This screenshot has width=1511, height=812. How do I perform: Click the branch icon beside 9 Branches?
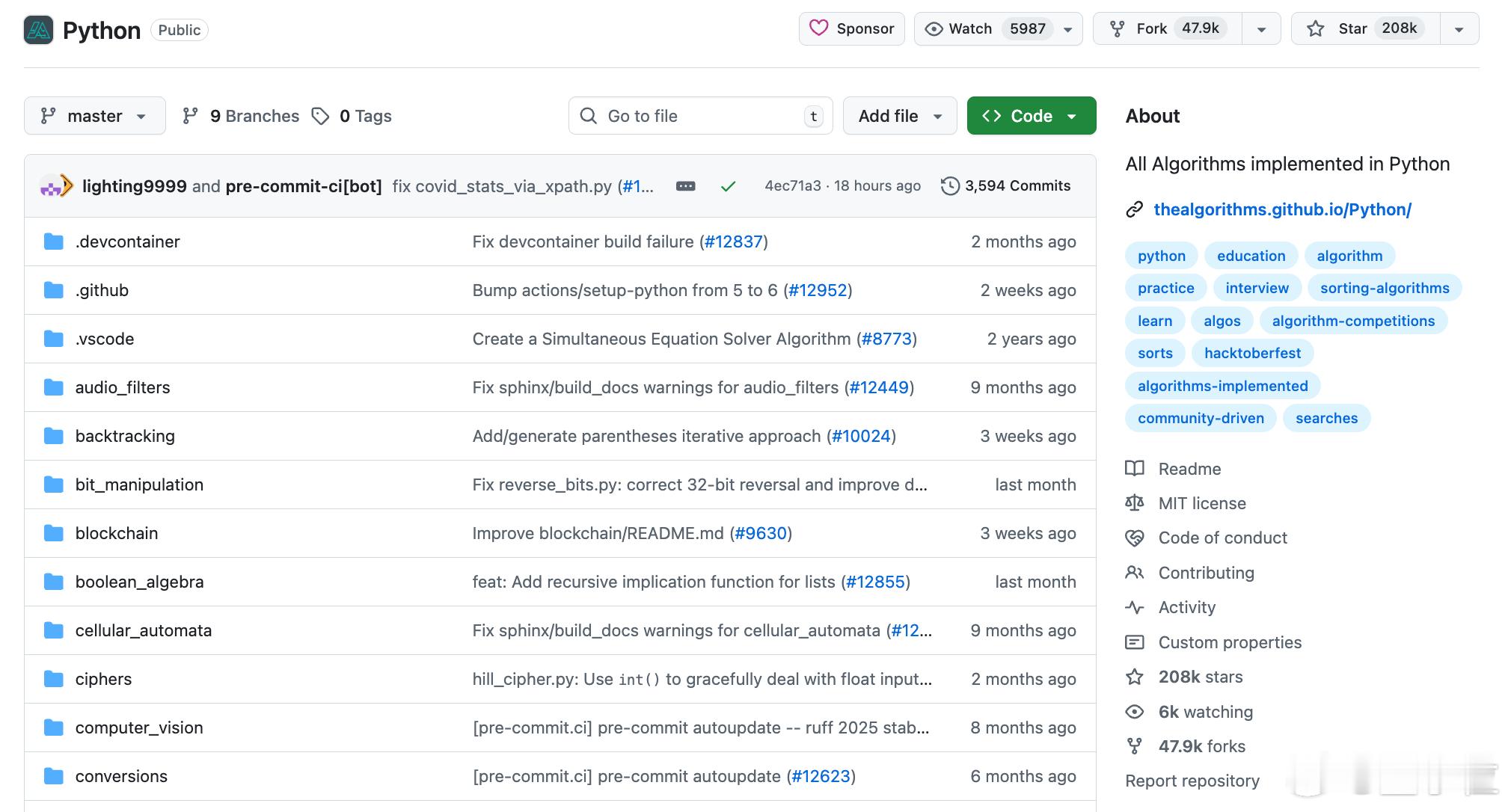[x=190, y=116]
